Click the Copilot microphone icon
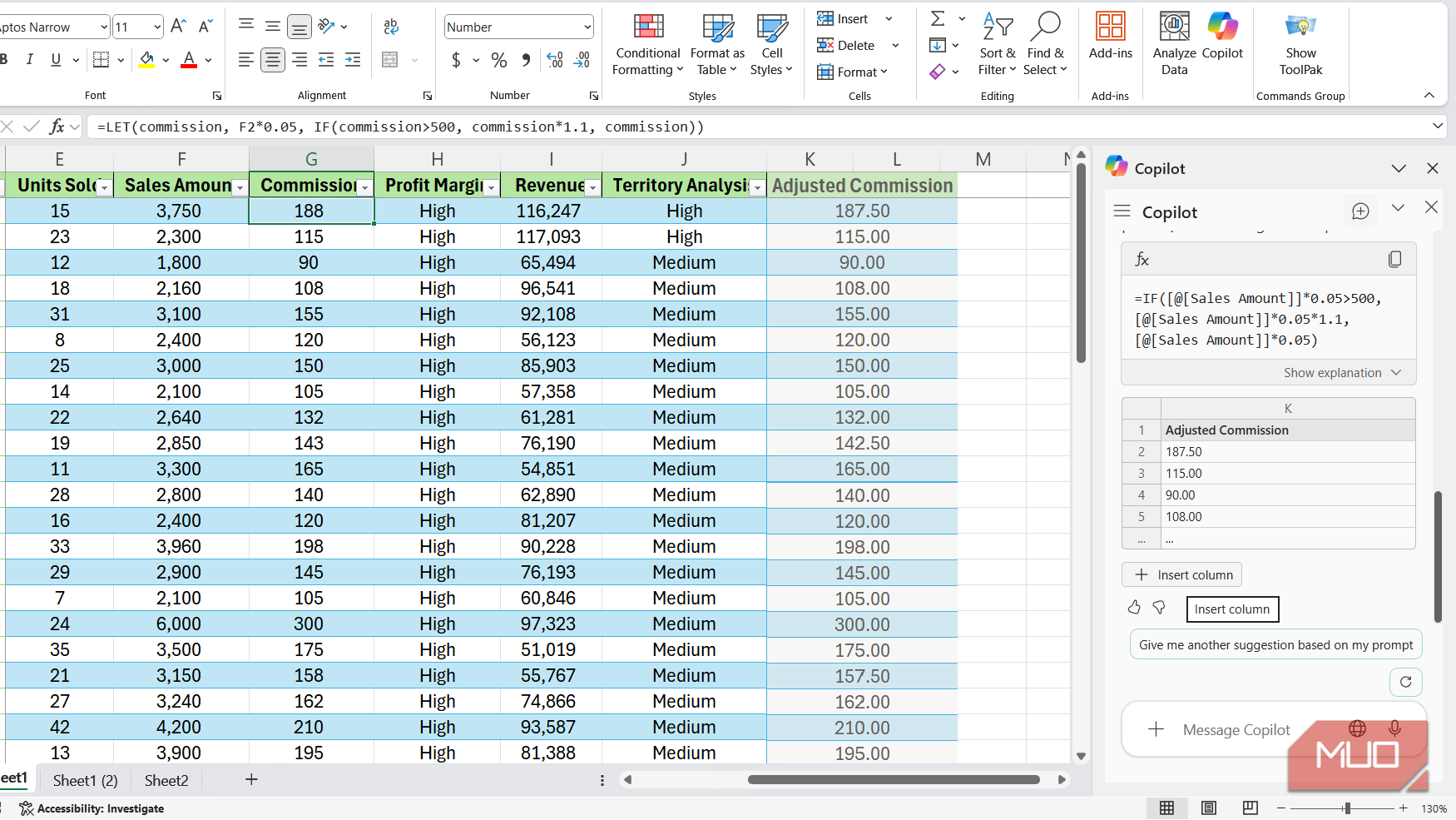The height and width of the screenshot is (820, 1456). click(1395, 728)
